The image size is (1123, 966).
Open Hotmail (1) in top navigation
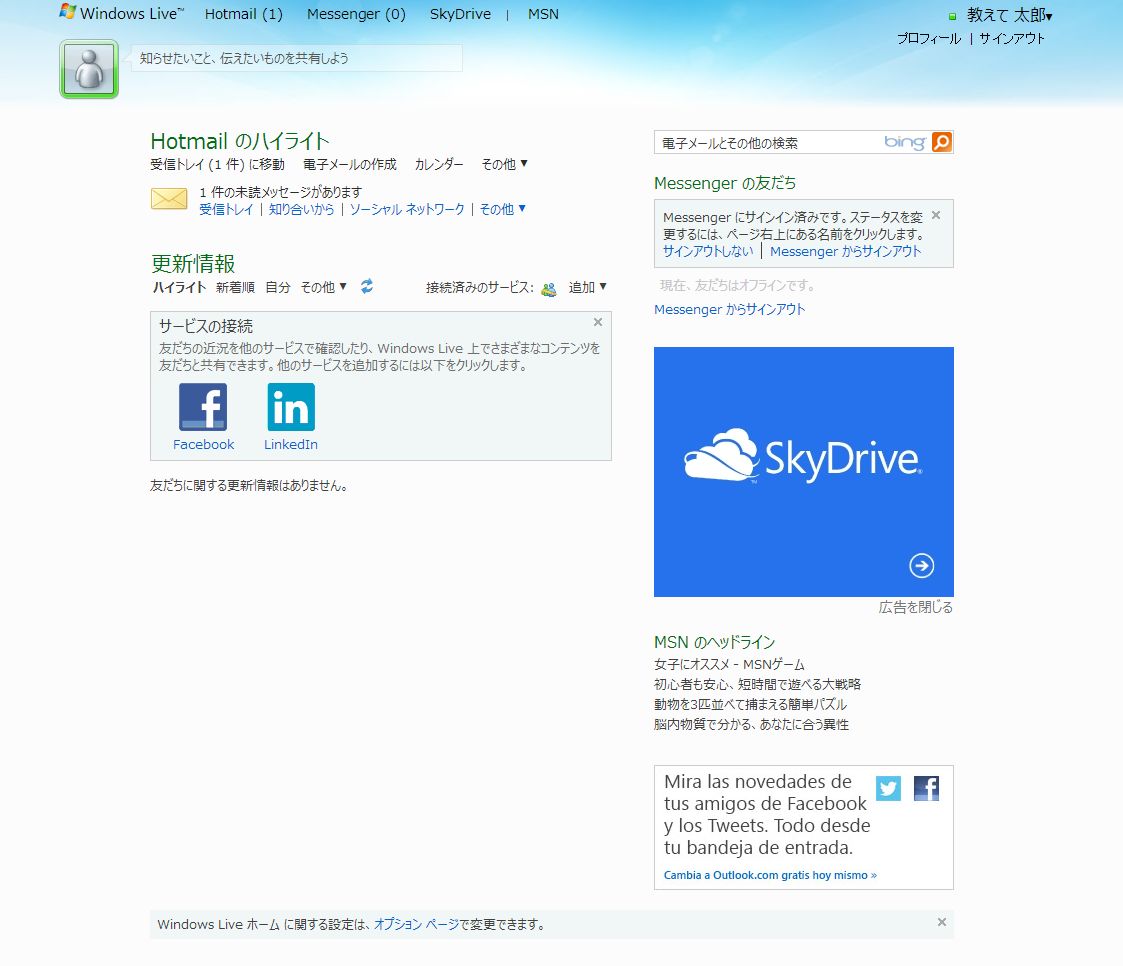coord(244,14)
